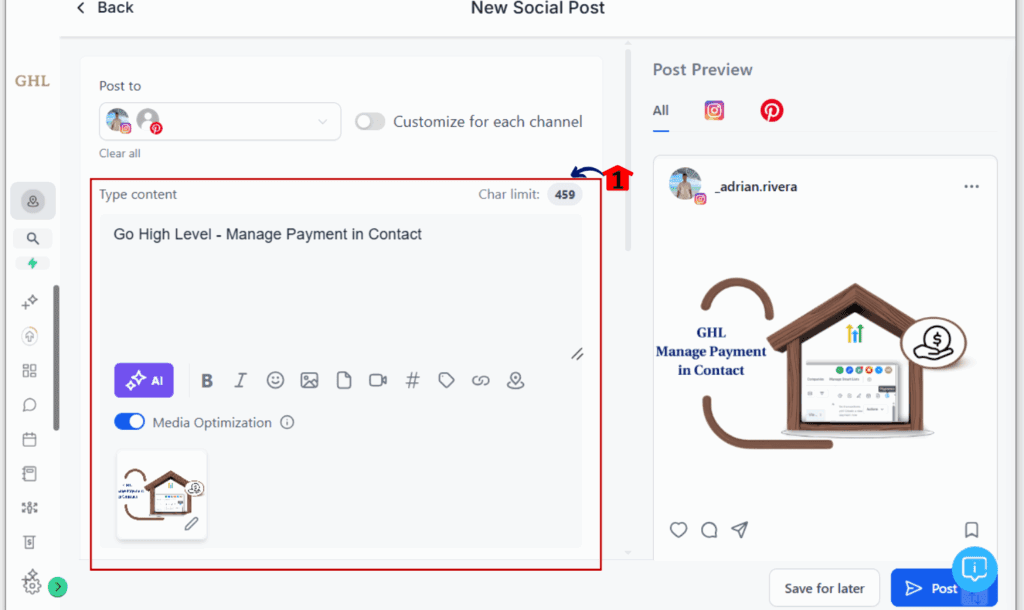Viewport: 1024px width, 610px height.
Task: Attach a document file icon
Action: click(x=344, y=380)
